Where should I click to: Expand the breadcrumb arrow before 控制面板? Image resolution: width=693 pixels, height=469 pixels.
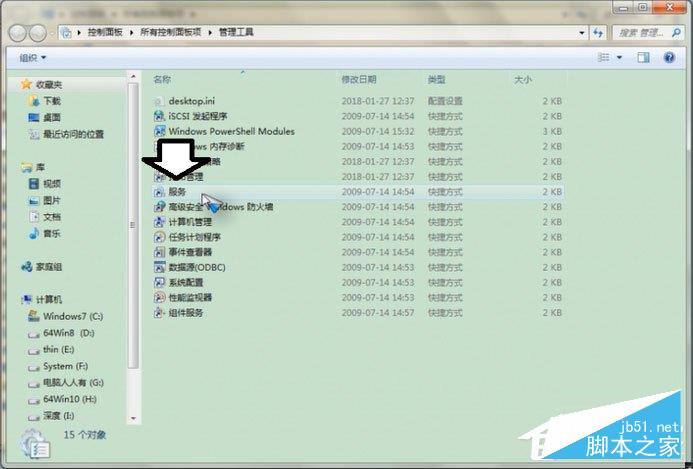click(x=79, y=32)
